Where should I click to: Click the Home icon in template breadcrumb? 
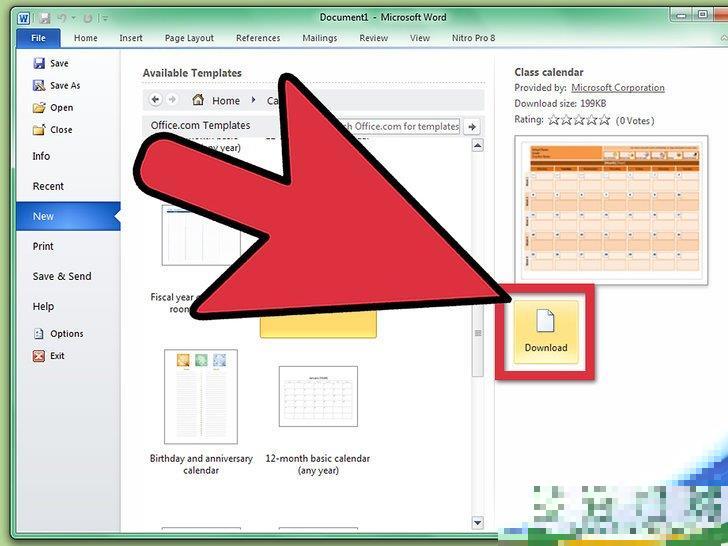point(198,100)
